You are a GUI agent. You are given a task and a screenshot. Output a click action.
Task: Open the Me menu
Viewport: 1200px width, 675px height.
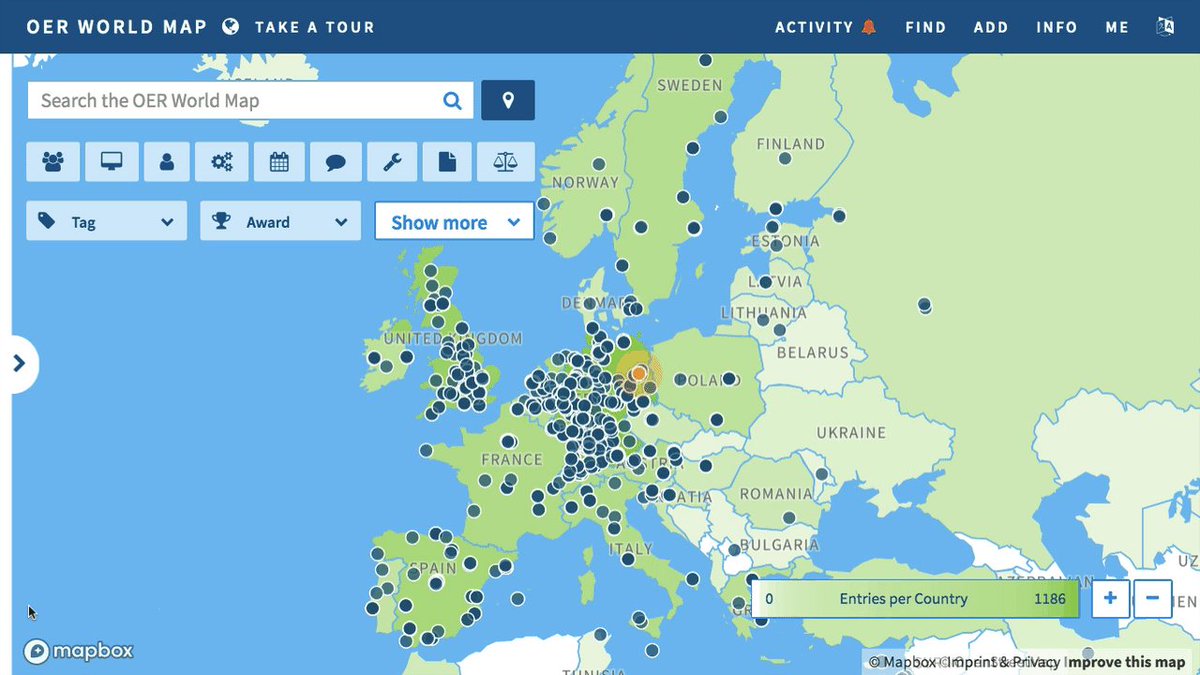coord(1117,27)
